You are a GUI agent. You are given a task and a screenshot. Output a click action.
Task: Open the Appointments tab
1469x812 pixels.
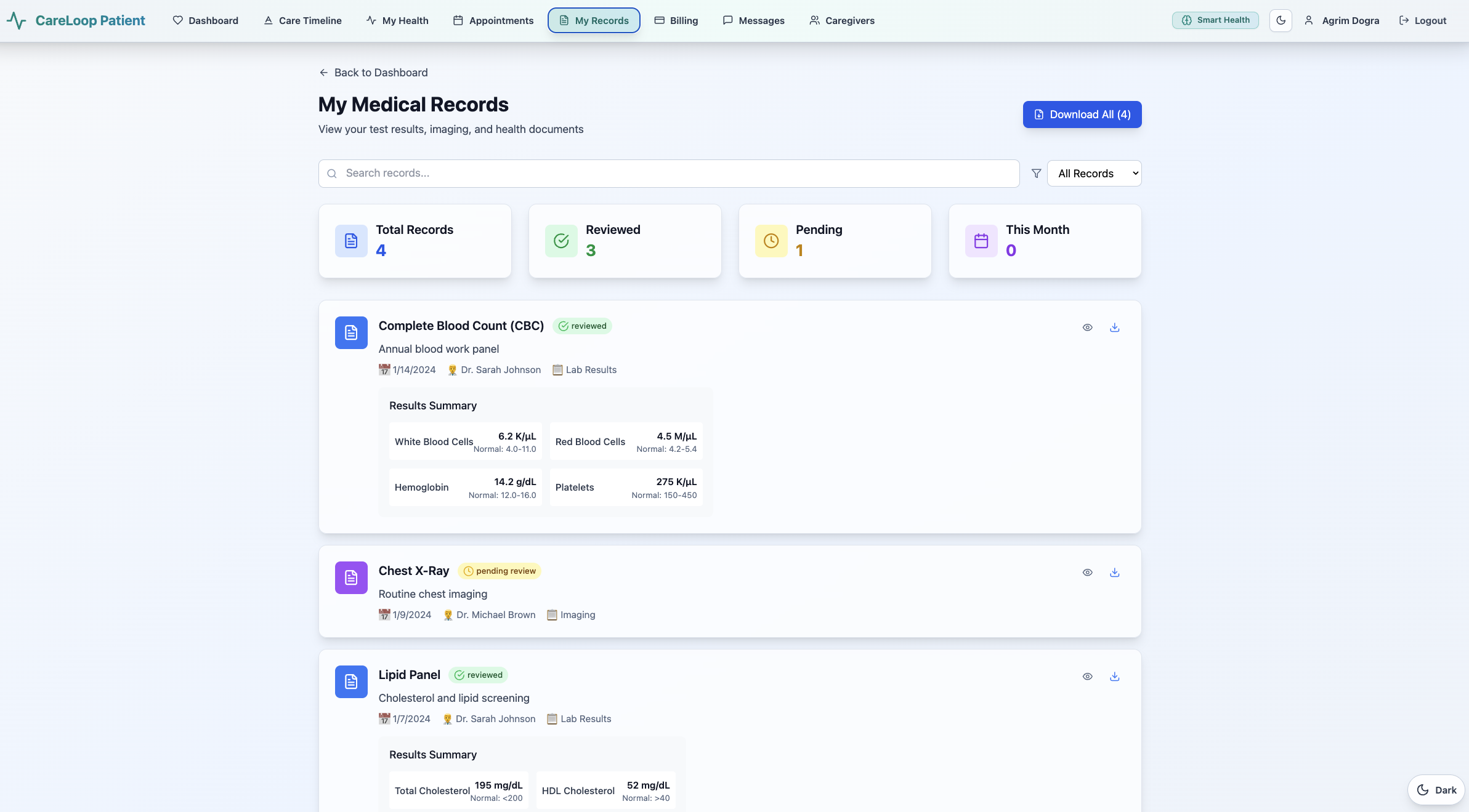(493, 20)
